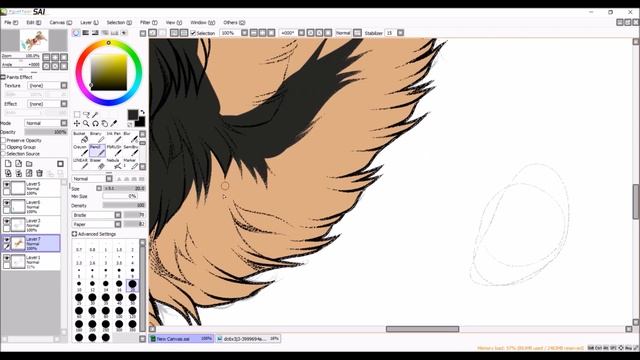Delete the selected layer with trash icon
640x360 pixels.
[x=40, y=173]
